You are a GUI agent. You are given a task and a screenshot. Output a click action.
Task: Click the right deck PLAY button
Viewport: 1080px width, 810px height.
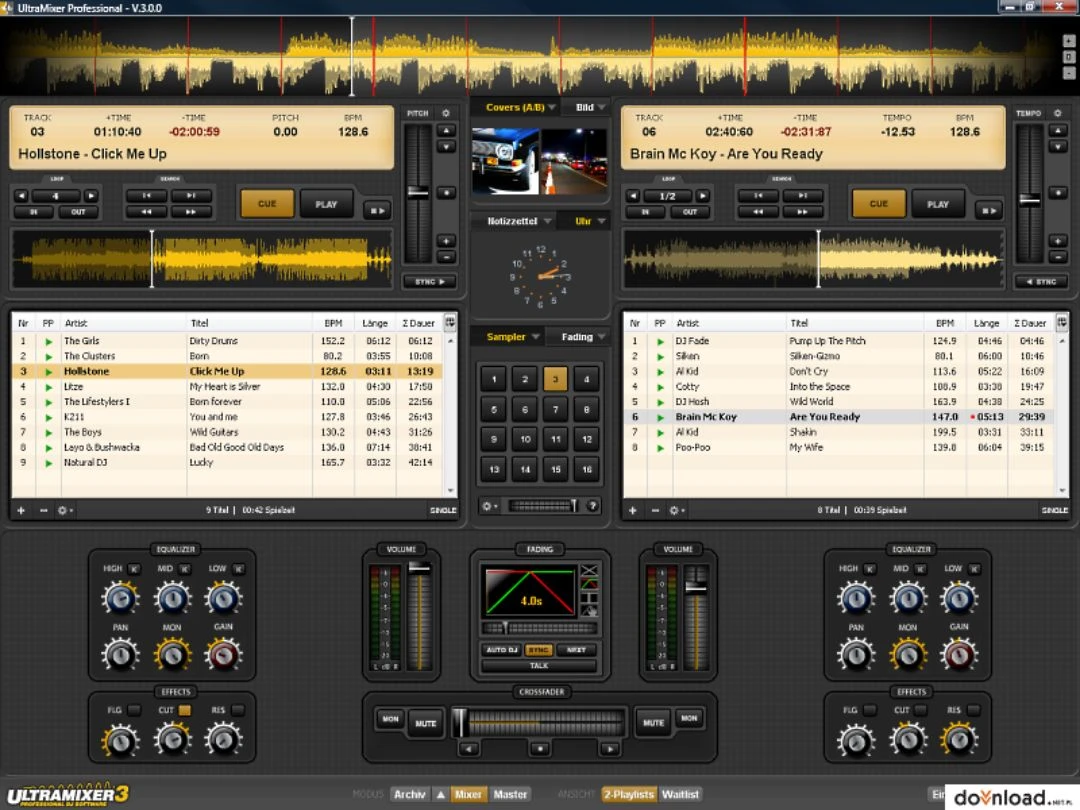(x=937, y=204)
